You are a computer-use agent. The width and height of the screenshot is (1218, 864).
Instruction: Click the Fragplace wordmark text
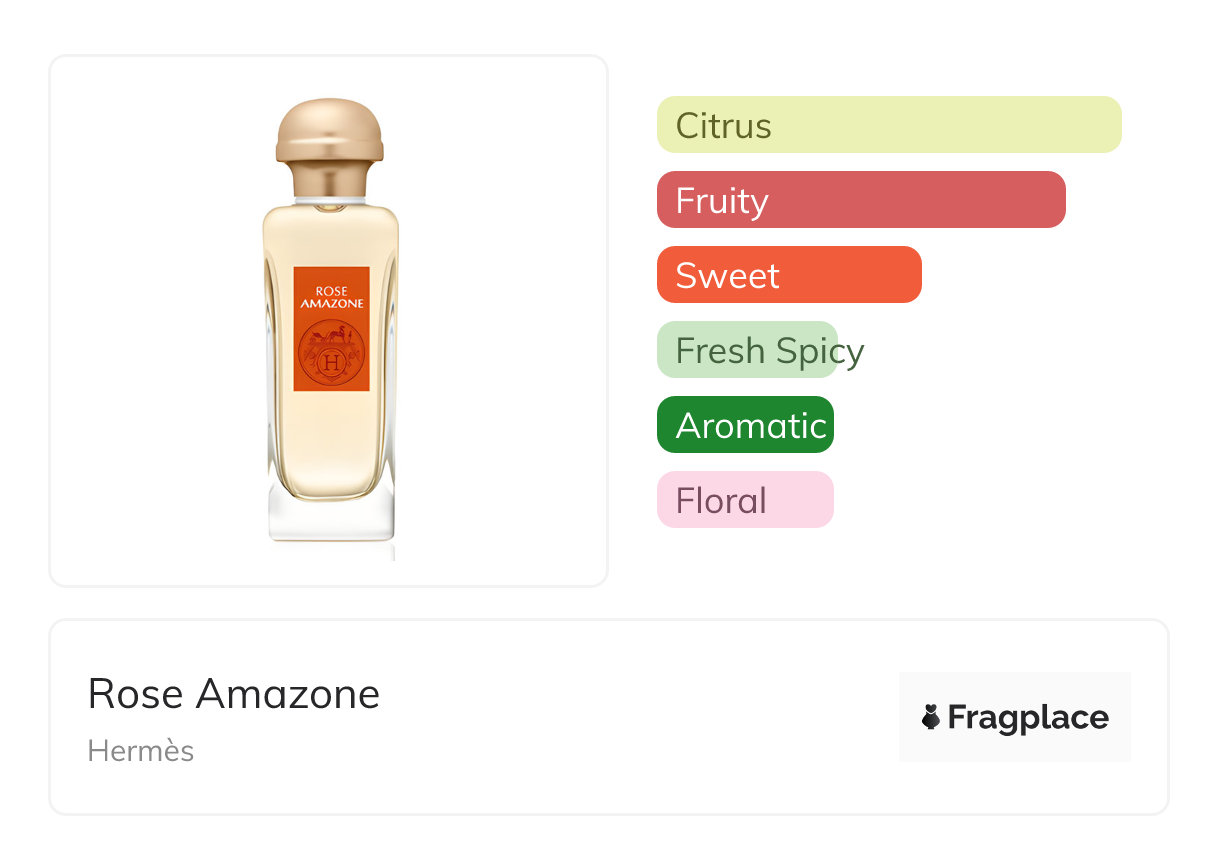(x=1028, y=717)
